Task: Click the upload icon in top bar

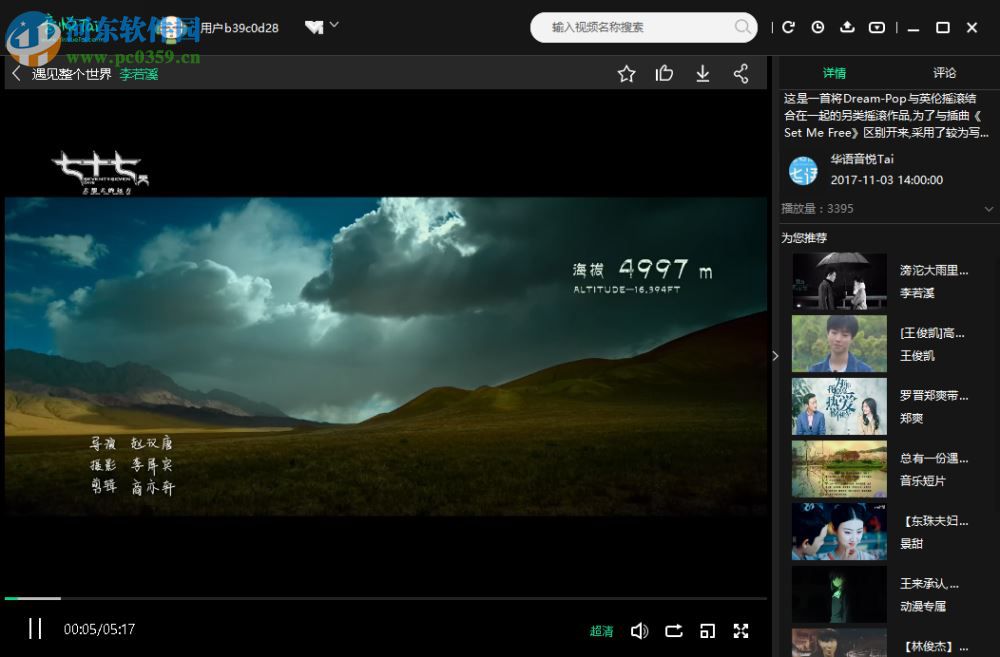Action: pyautogui.click(x=847, y=27)
